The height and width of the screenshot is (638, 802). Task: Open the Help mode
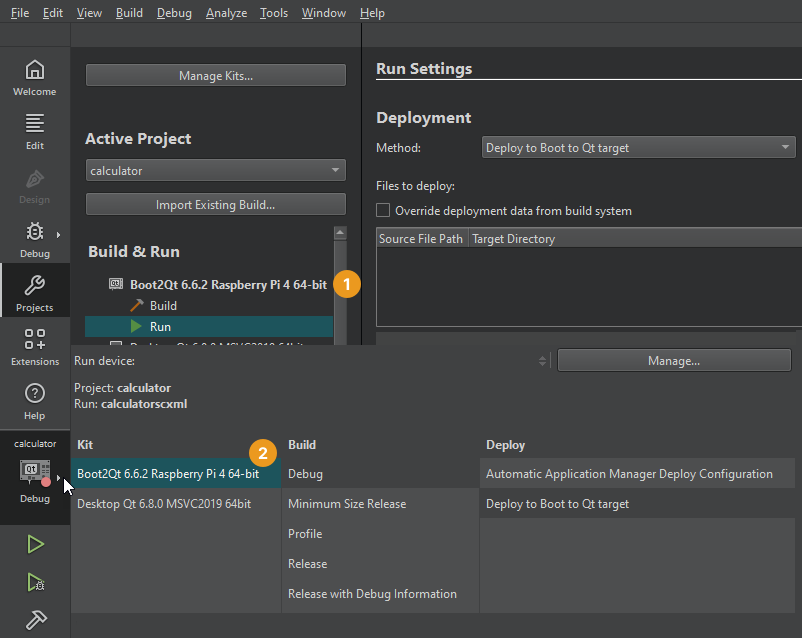point(34,401)
